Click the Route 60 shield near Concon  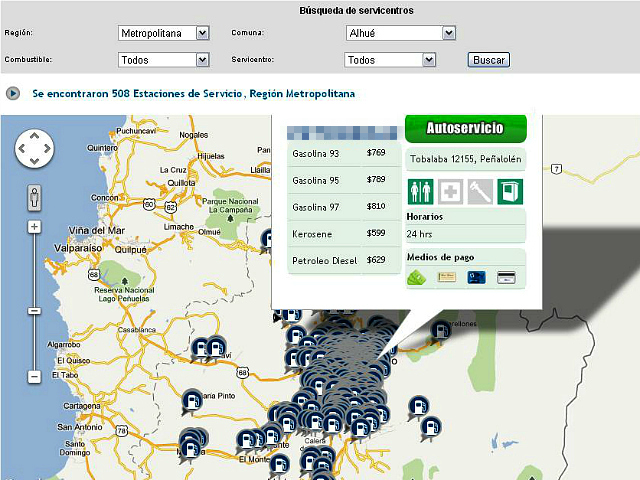click(x=149, y=204)
